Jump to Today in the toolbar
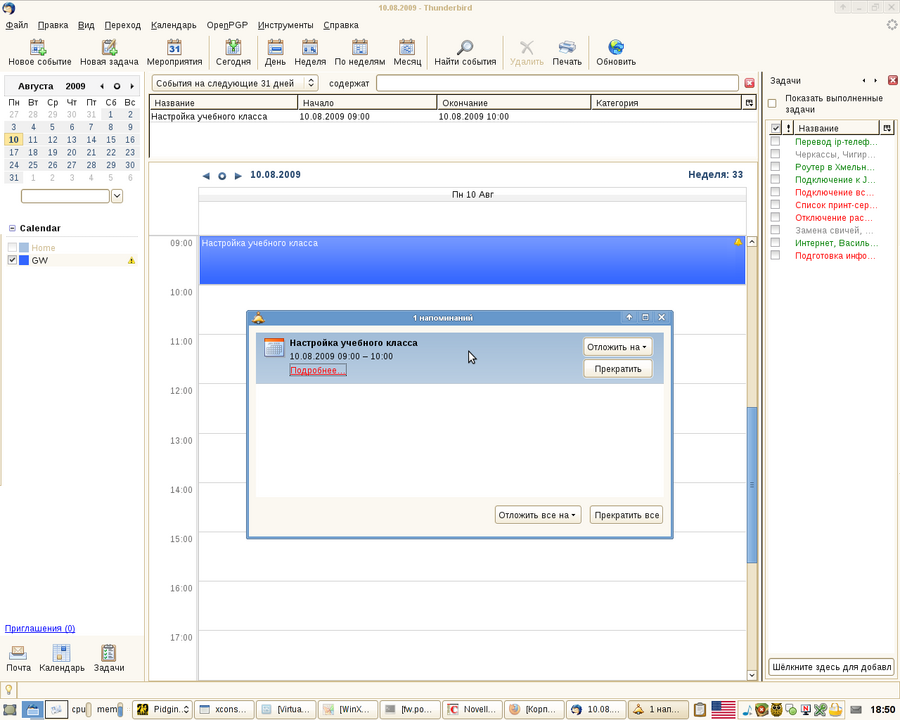 click(x=233, y=47)
